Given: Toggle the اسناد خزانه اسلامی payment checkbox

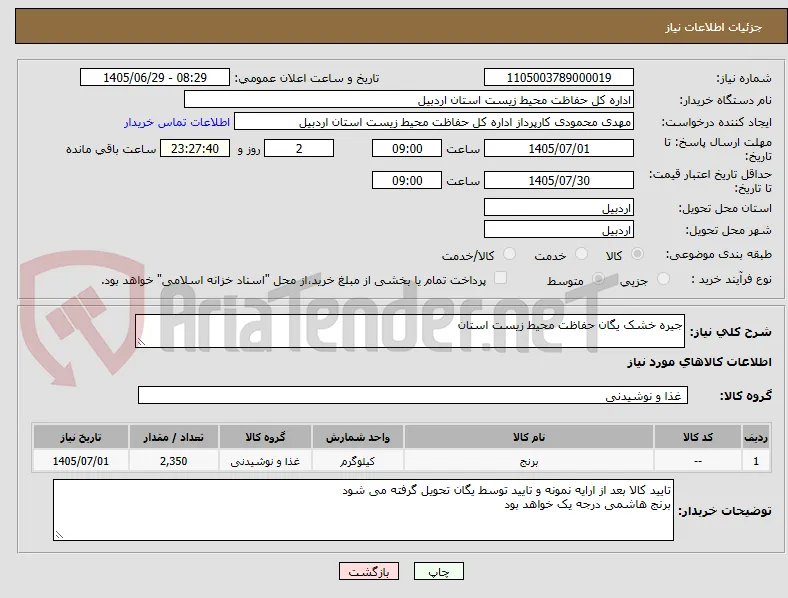Looking at the screenshot, I should click(x=501, y=278).
